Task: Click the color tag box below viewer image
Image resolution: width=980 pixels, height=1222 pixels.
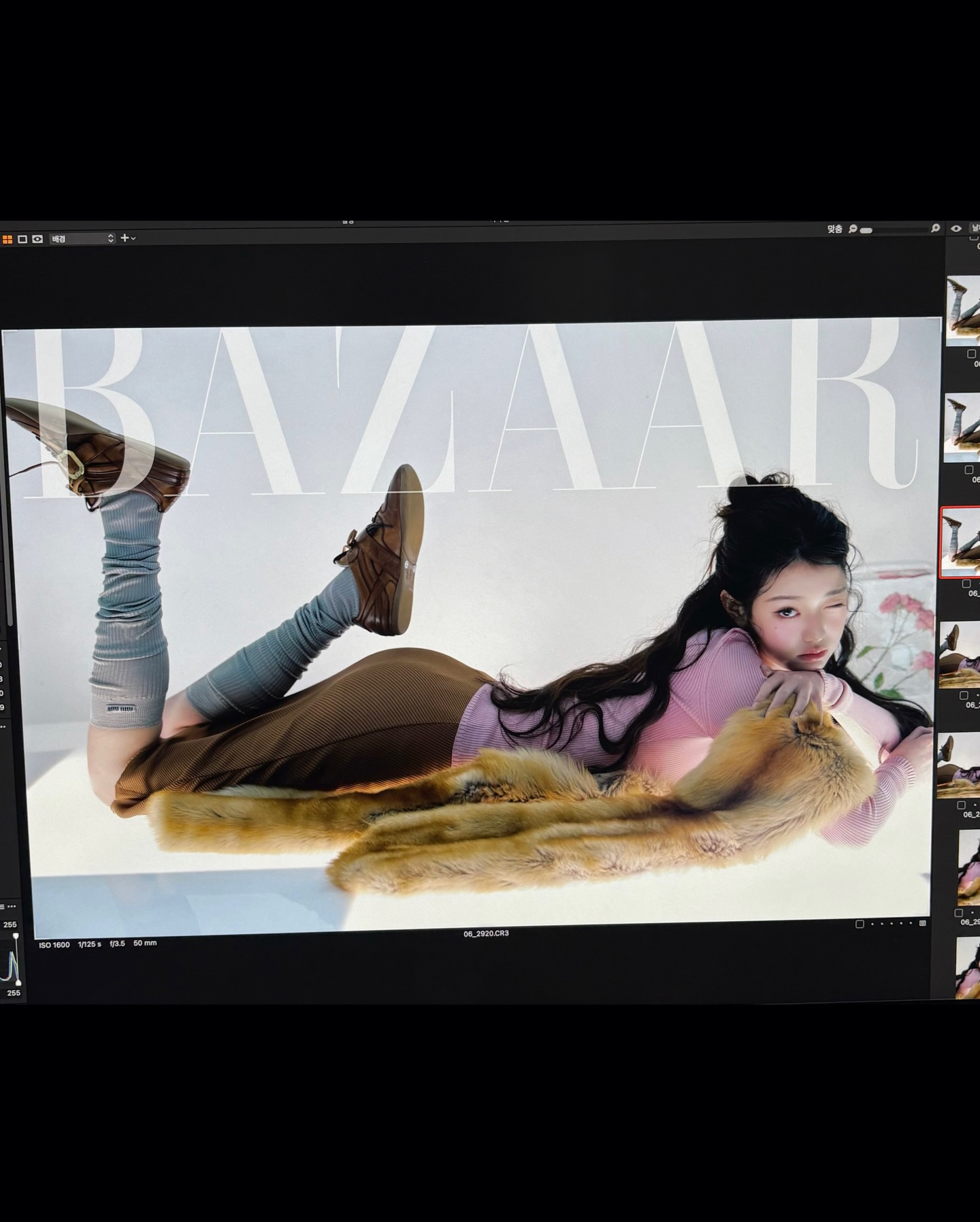Action: (860, 924)
